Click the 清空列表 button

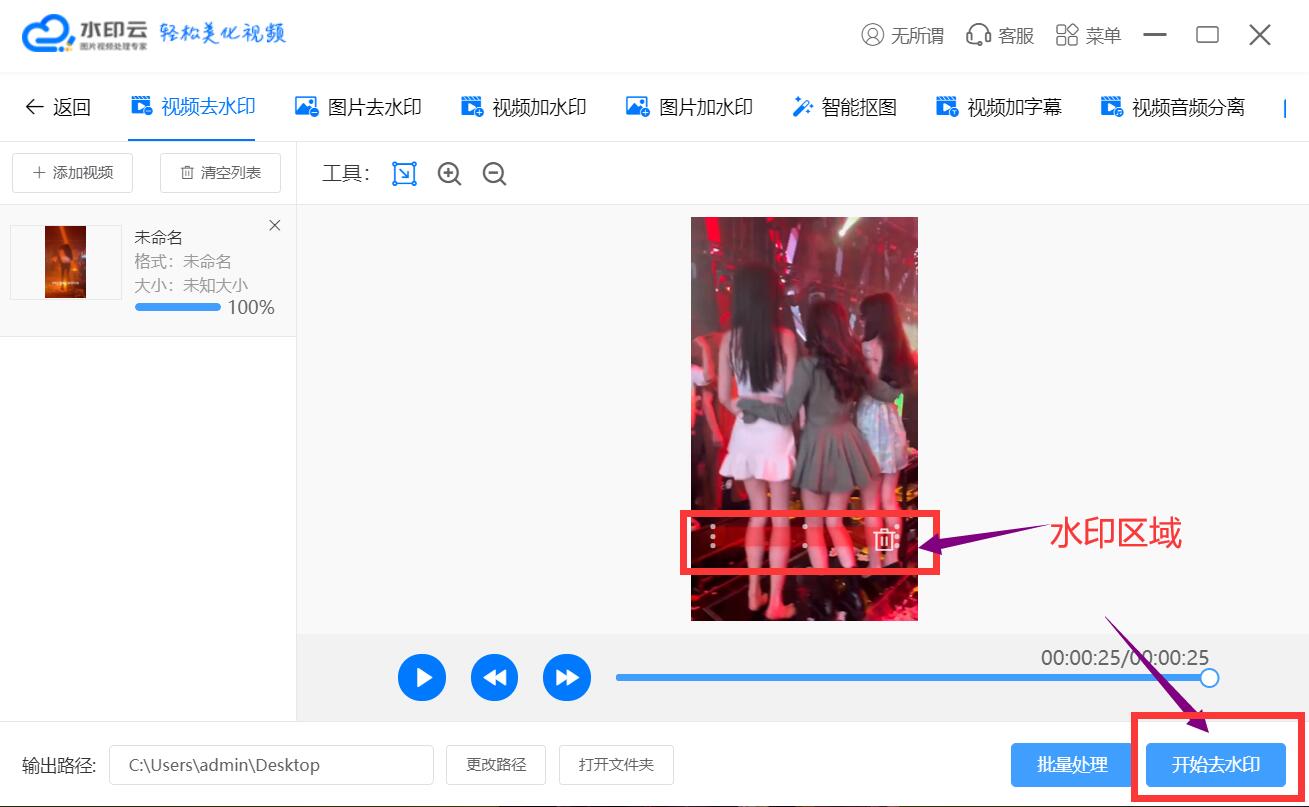pos(220,173)
